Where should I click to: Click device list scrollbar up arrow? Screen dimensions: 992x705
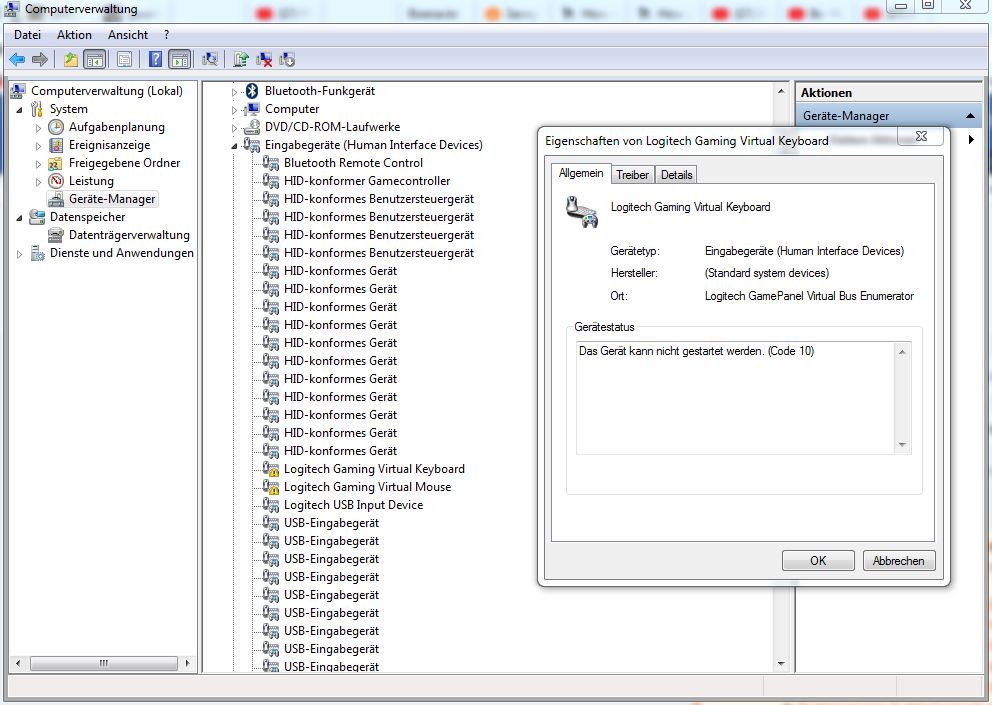(781, 91)
